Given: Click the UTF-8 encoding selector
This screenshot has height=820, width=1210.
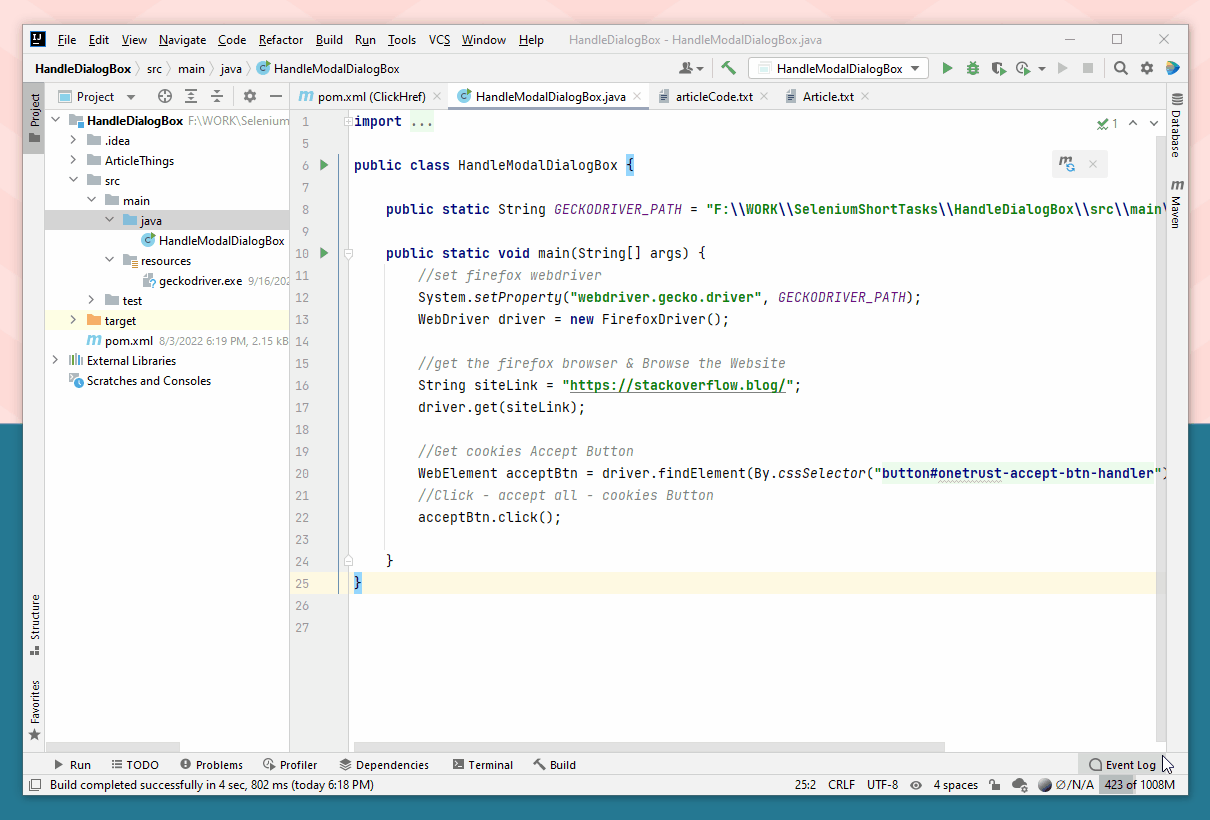Looking at the screenshot, I should pyautogui.click(x=882, y=785).
